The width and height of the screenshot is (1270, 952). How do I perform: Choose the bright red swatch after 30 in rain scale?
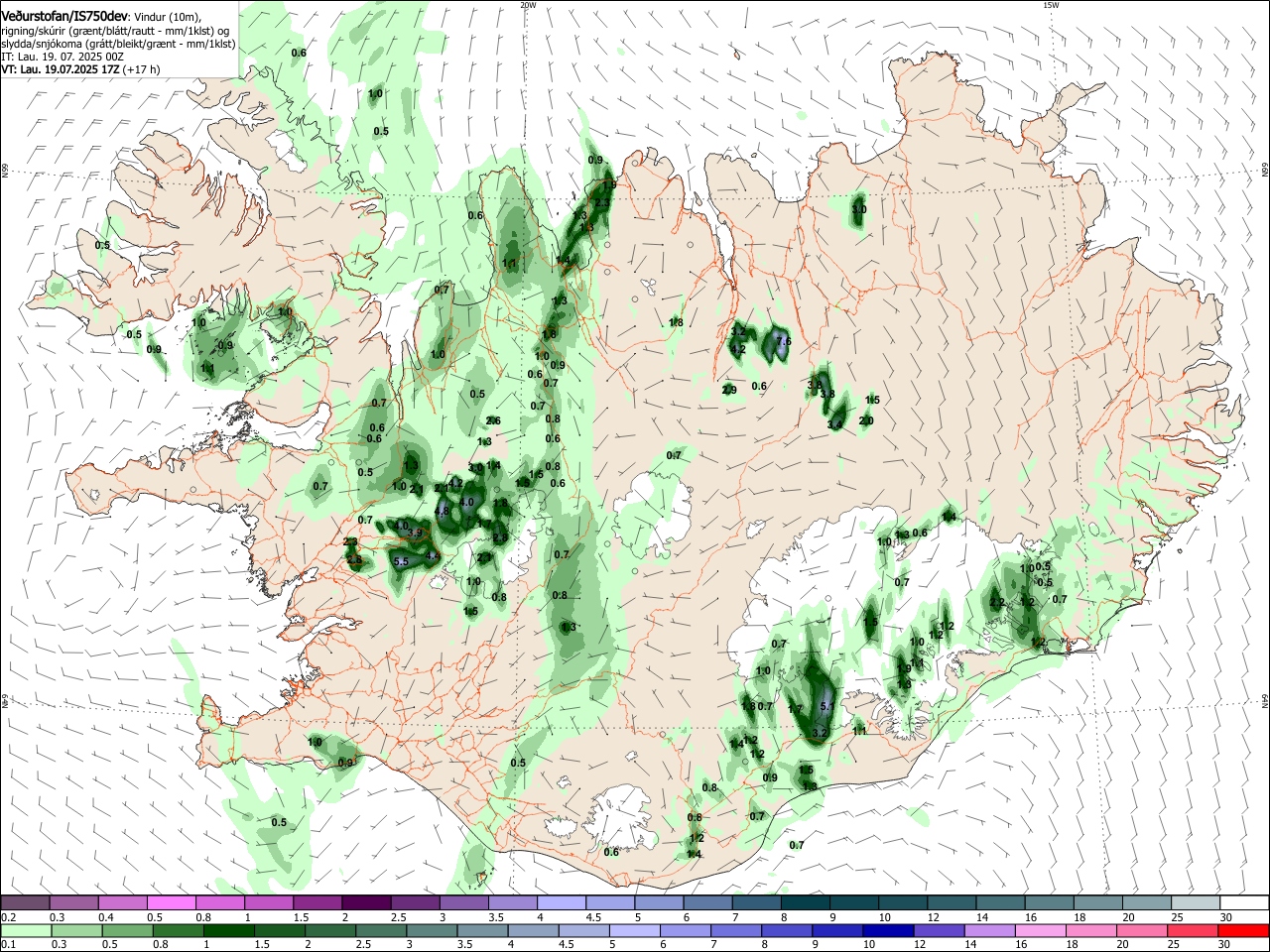coord(1243,931)
